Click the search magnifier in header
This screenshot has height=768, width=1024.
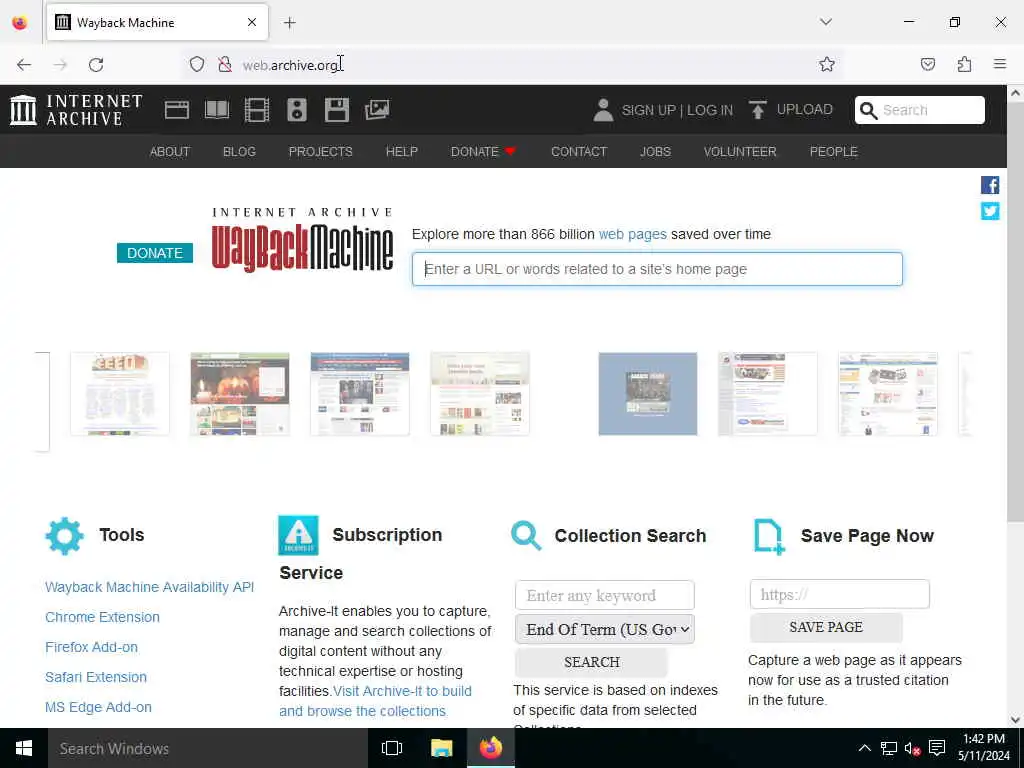point(868,110)
